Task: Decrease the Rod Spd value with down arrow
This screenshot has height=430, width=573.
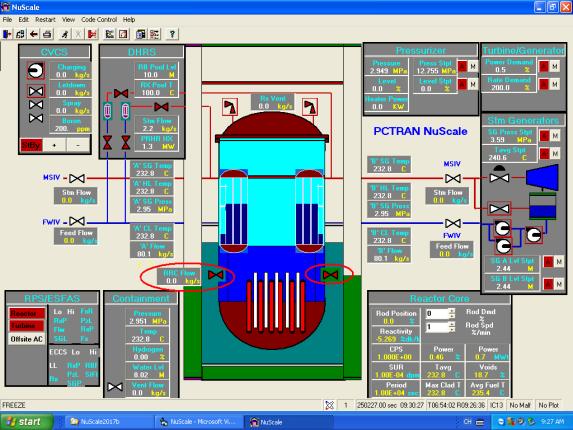Action: click(x=452, y=329)
